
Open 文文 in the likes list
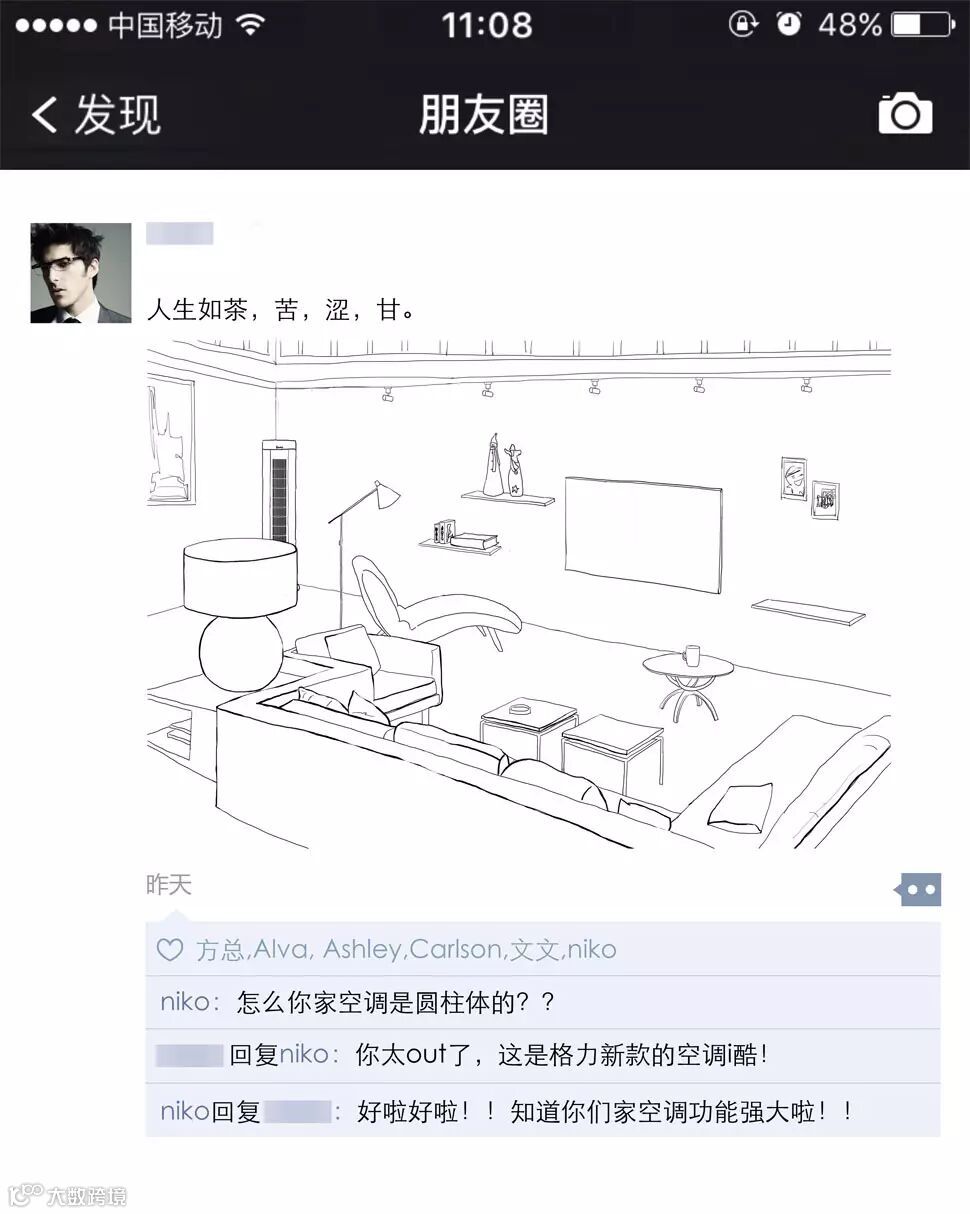[x=534, y=950]
